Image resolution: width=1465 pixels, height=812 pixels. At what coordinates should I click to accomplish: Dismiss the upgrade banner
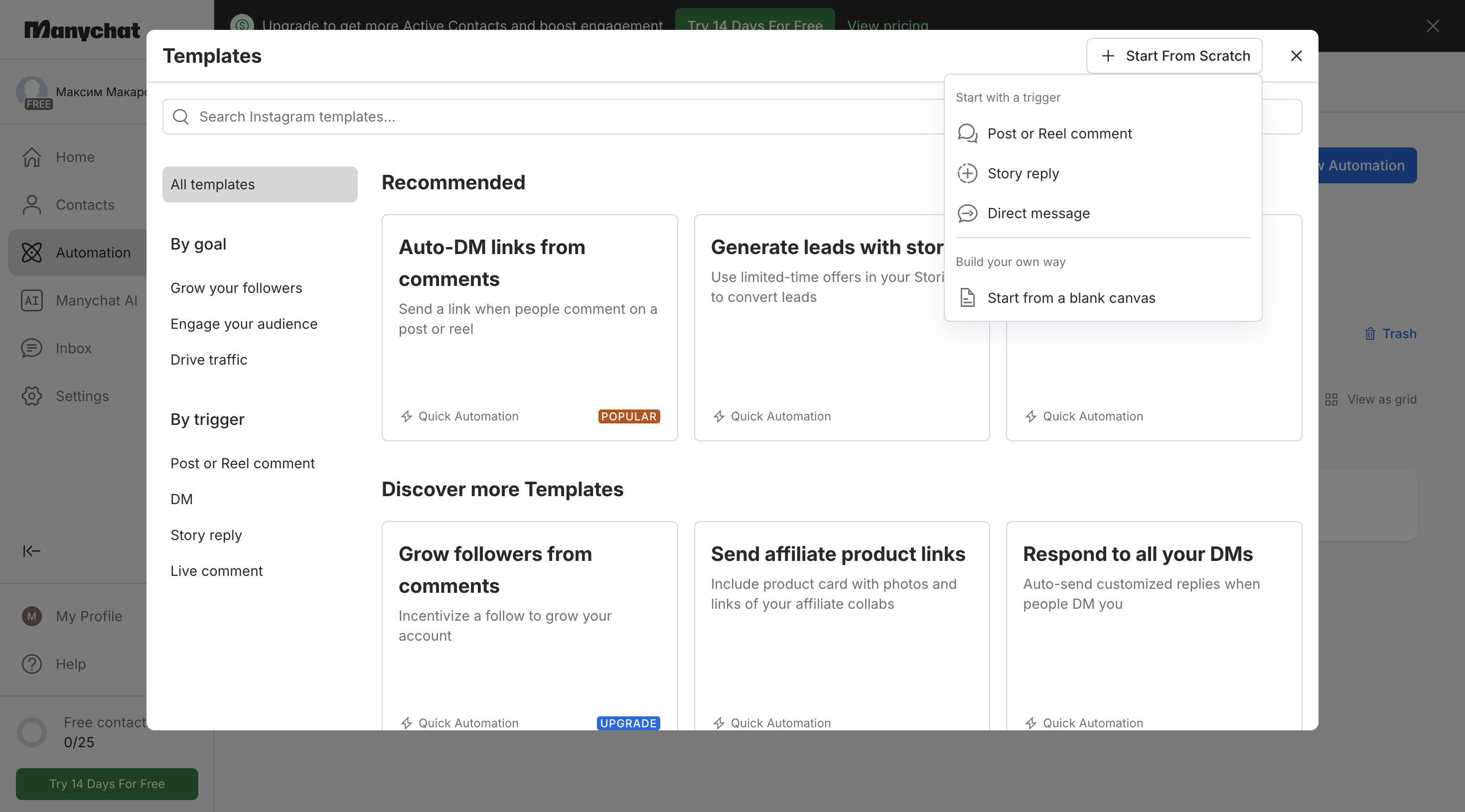click(1433, 25)
